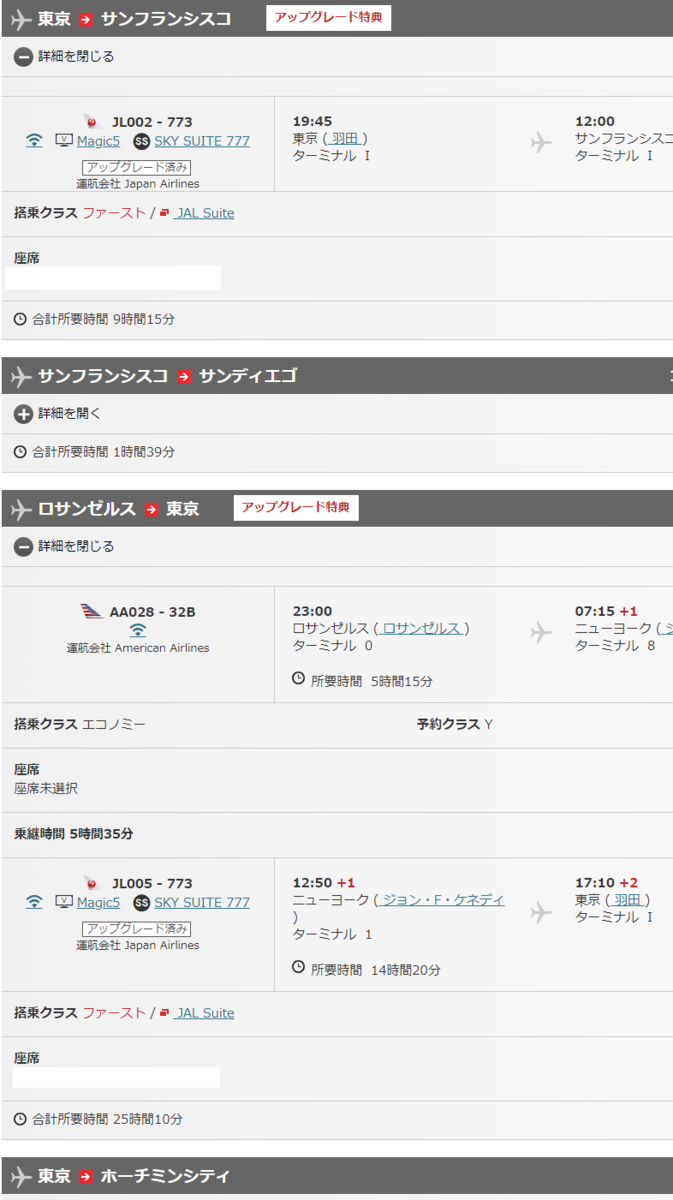Click clock icon beside 合計所要時間 1時間39分

[x=20, y=452]
